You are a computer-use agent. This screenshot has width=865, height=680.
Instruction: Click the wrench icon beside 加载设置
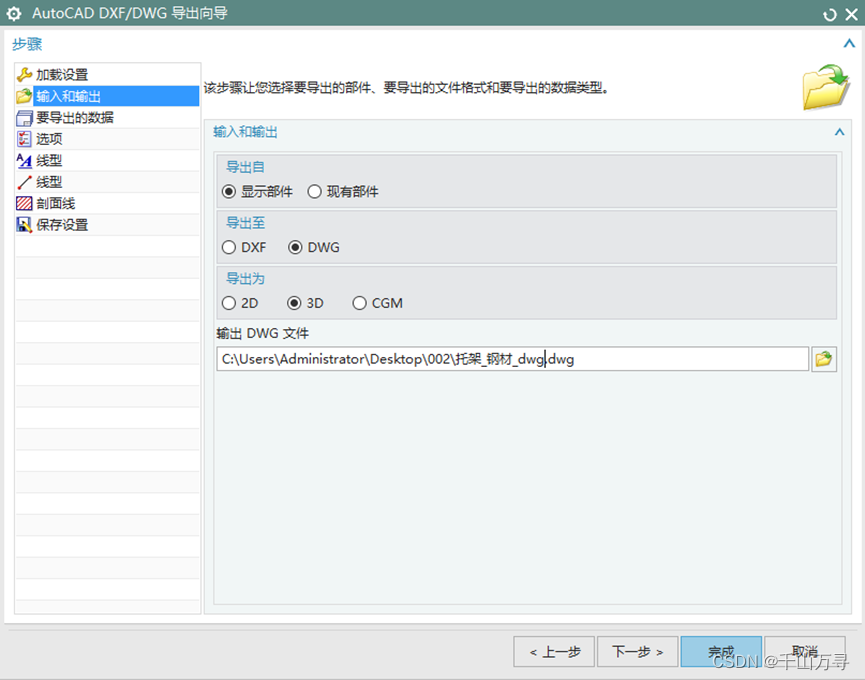click(x=24, y=74)
